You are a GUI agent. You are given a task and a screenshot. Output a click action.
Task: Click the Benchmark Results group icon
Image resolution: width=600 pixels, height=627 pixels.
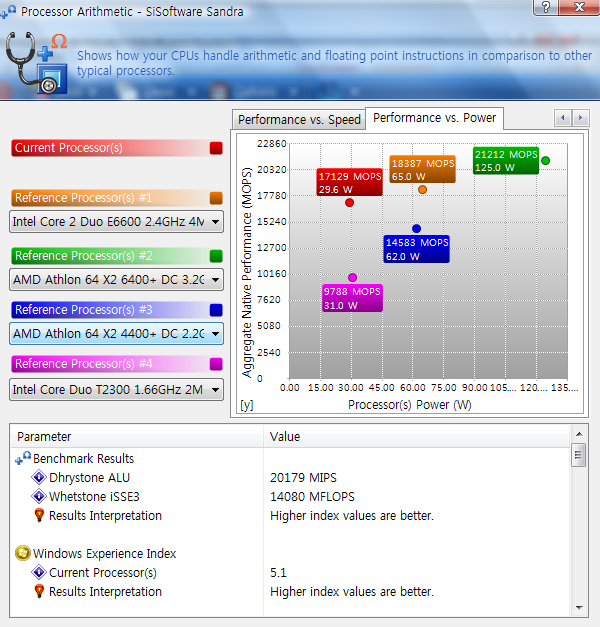pyautogui.click(x=23, y=458)
